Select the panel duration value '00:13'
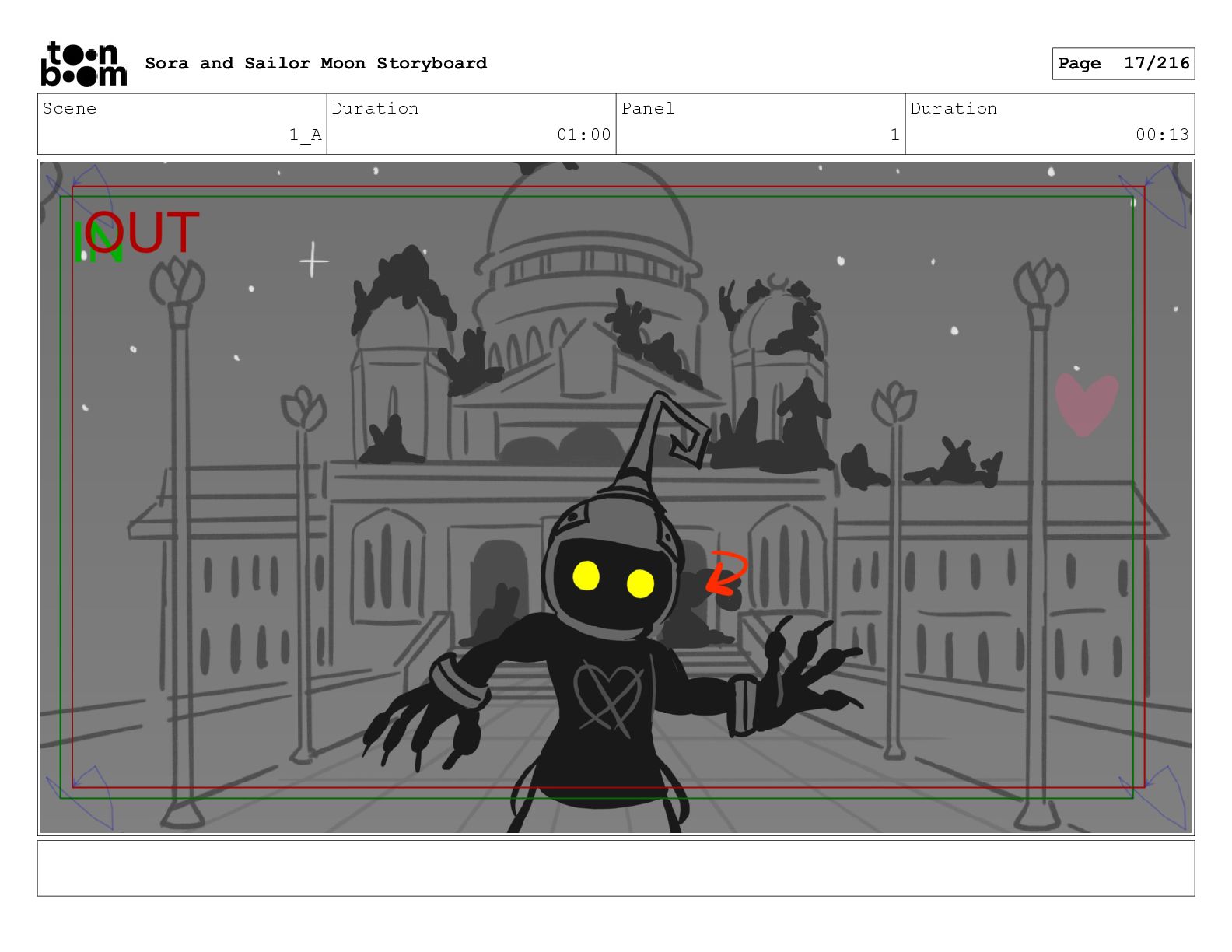This screenshot has height=952, width=1232. [1162, 135]
